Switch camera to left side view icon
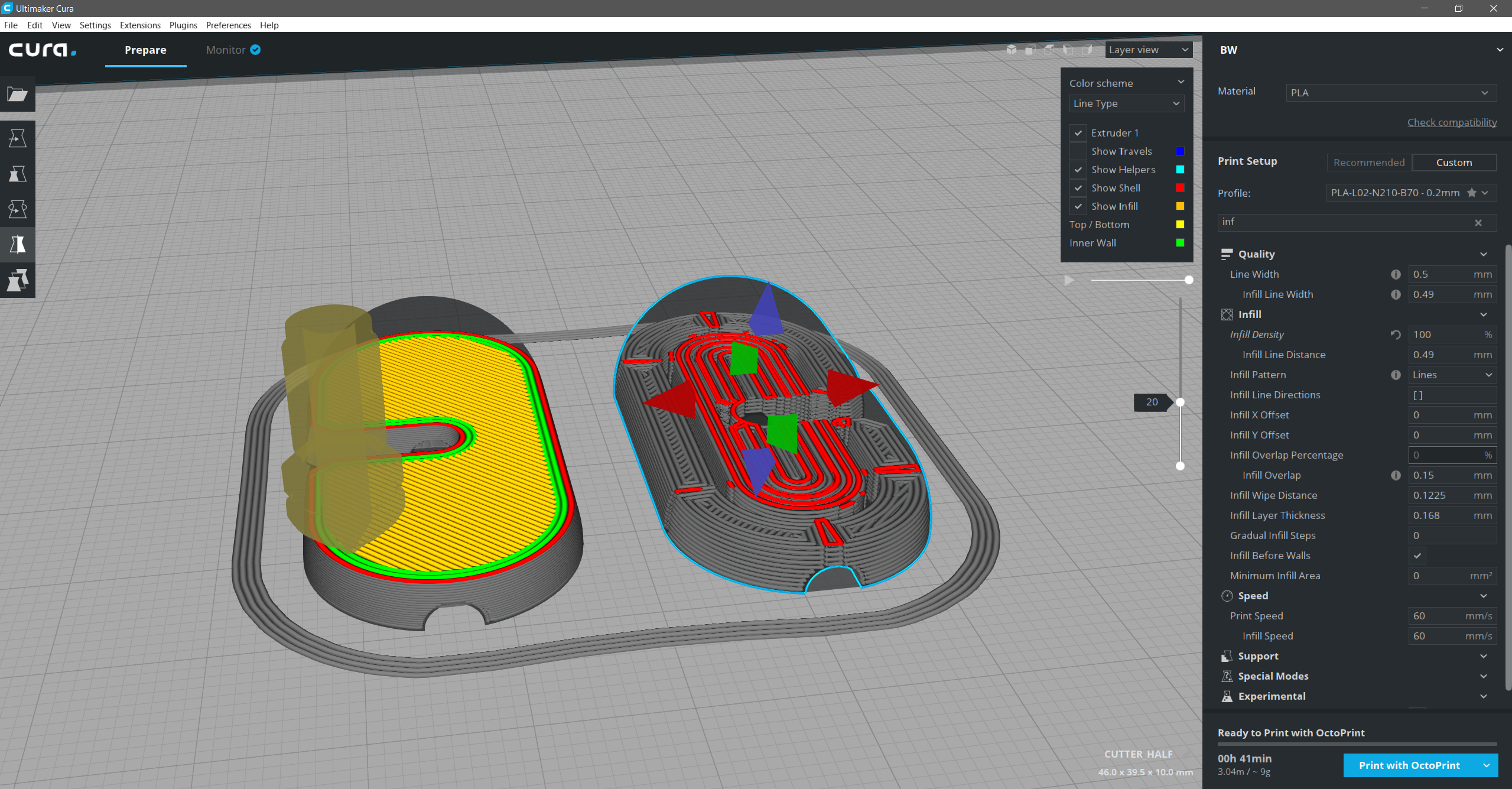 pos(1068,50)
